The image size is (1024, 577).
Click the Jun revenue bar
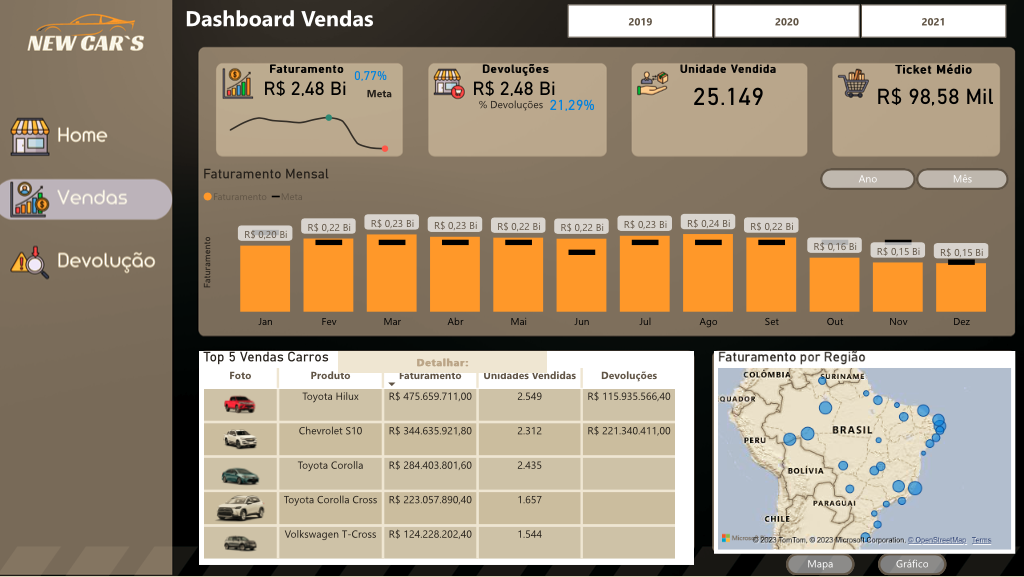581,275
